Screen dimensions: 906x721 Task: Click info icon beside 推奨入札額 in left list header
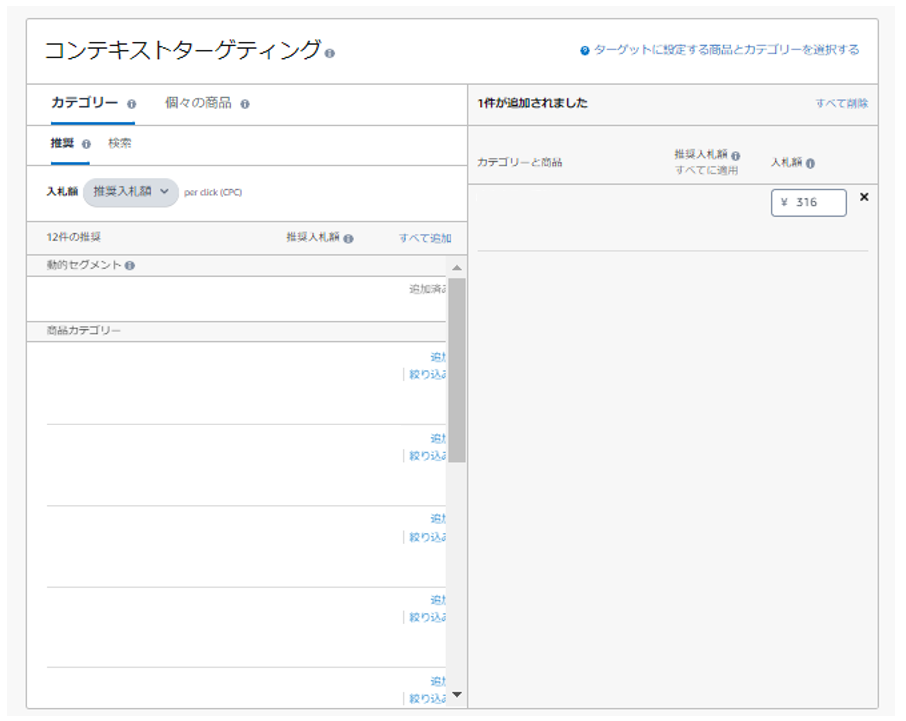point(348,239)
